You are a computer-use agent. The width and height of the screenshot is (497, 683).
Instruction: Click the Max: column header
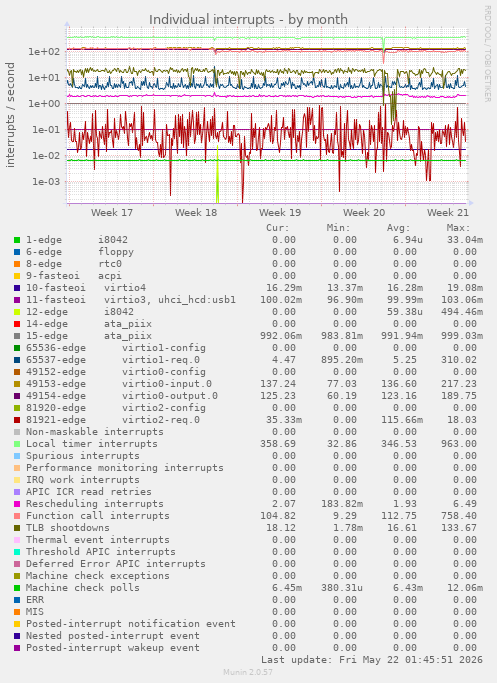(458, 228)
